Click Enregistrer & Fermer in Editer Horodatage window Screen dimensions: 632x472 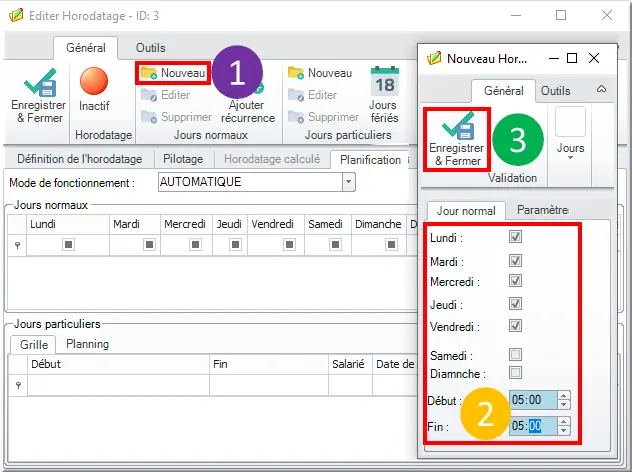pyautogui.click(x=39, y=96)
